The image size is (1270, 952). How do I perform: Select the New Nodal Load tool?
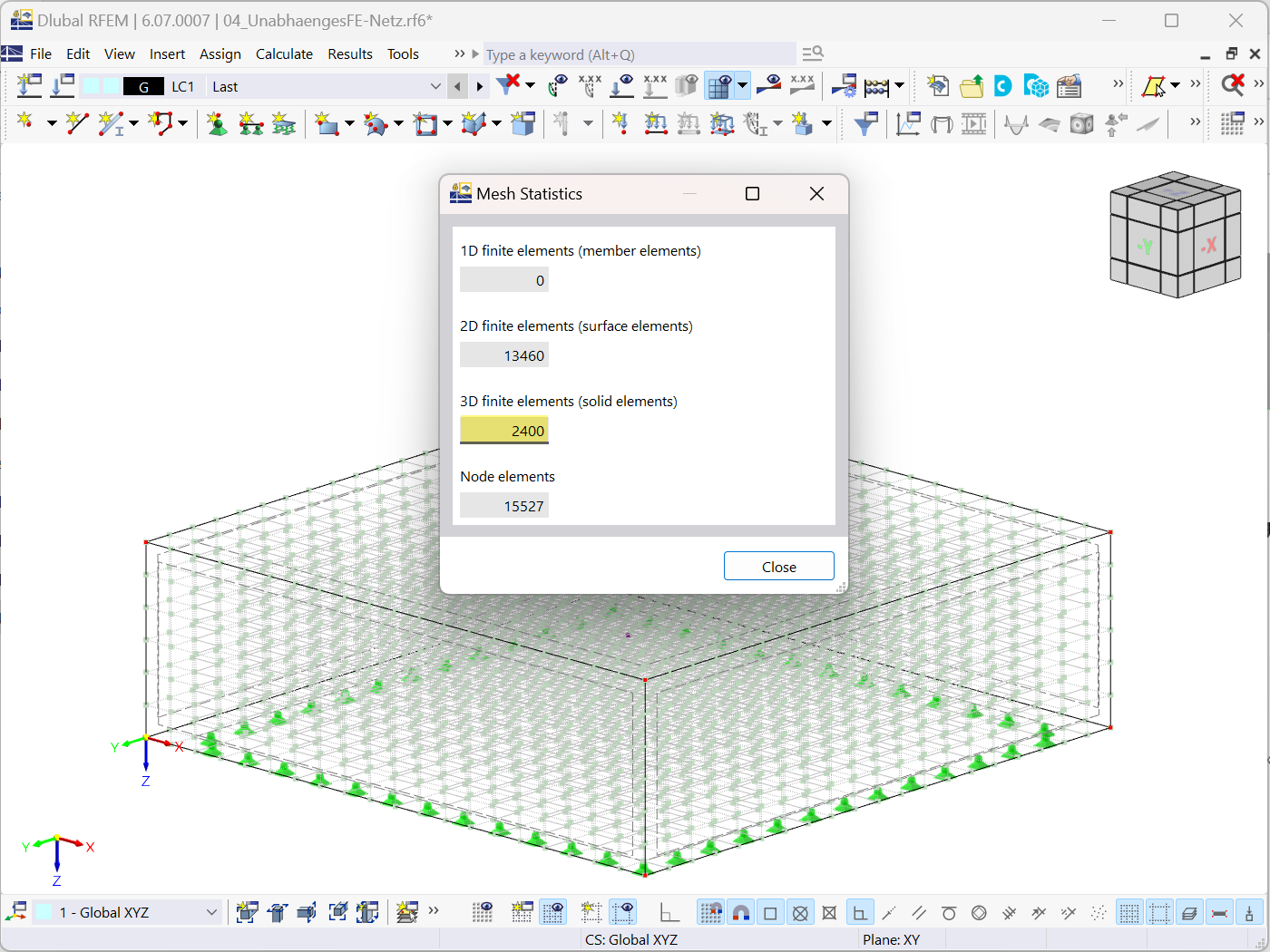(620, 123)
